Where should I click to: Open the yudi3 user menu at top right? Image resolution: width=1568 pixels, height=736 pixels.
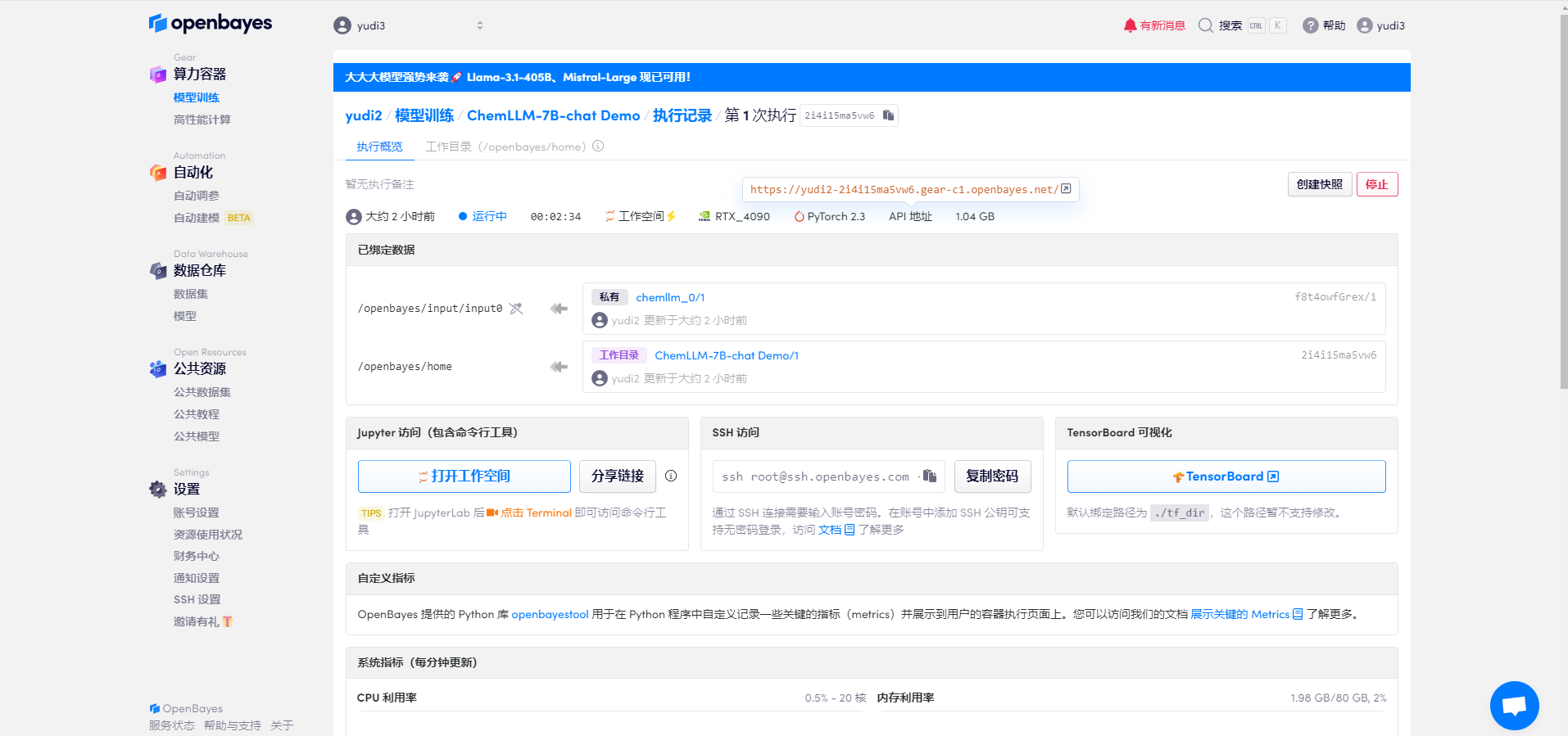[1380, 25]
